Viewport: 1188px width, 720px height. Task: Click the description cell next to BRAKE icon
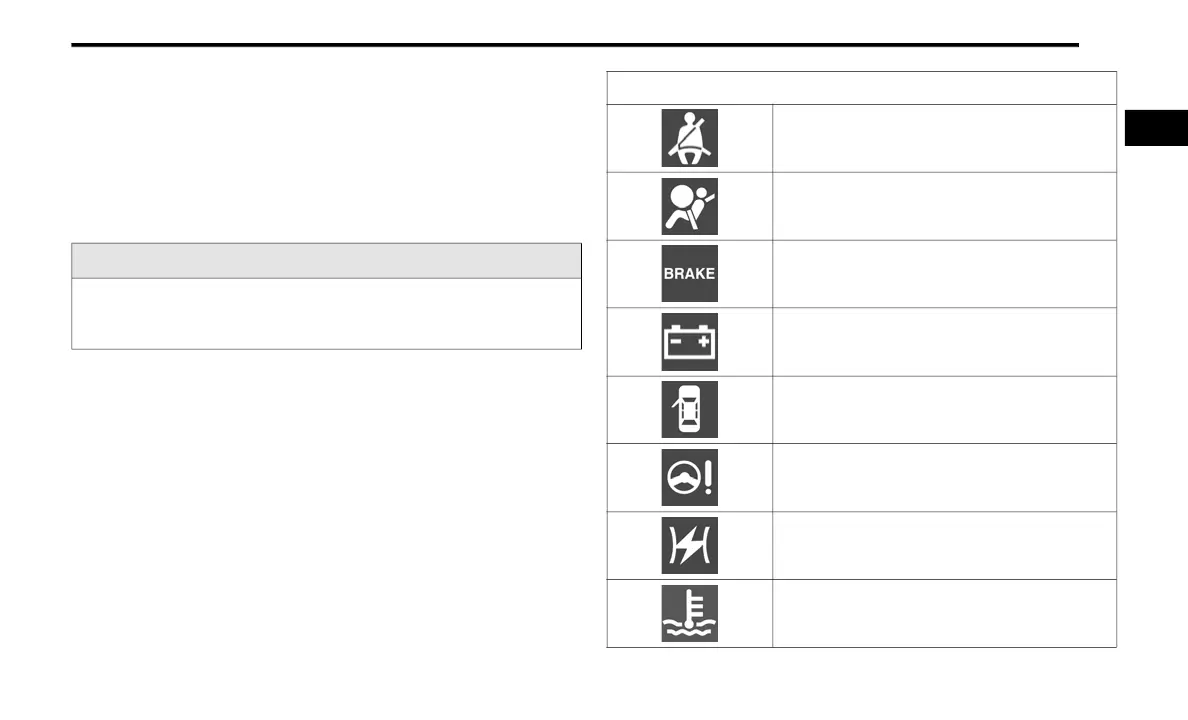pyautogui.click(x=944, y=274)
